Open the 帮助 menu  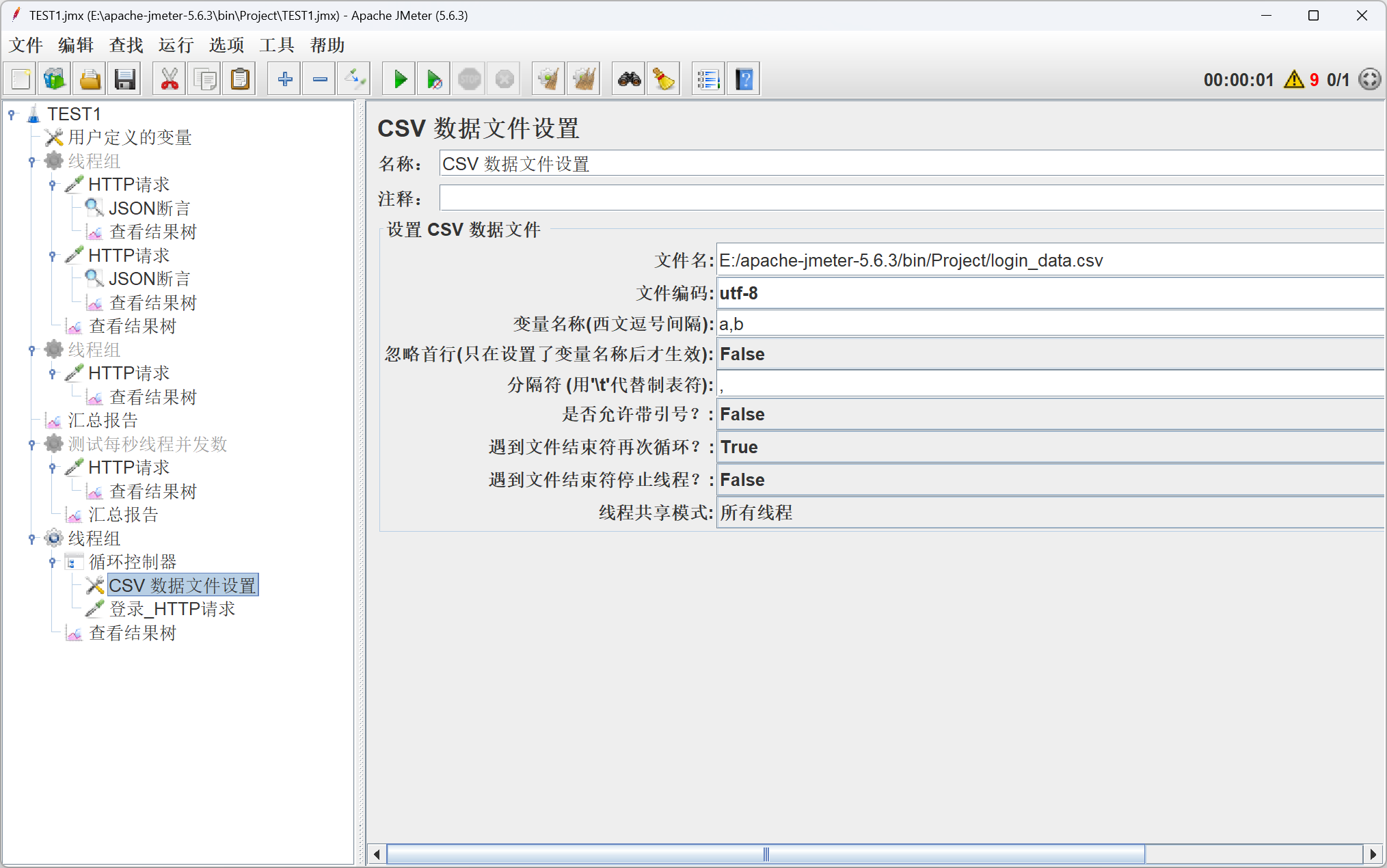[327, 45]
